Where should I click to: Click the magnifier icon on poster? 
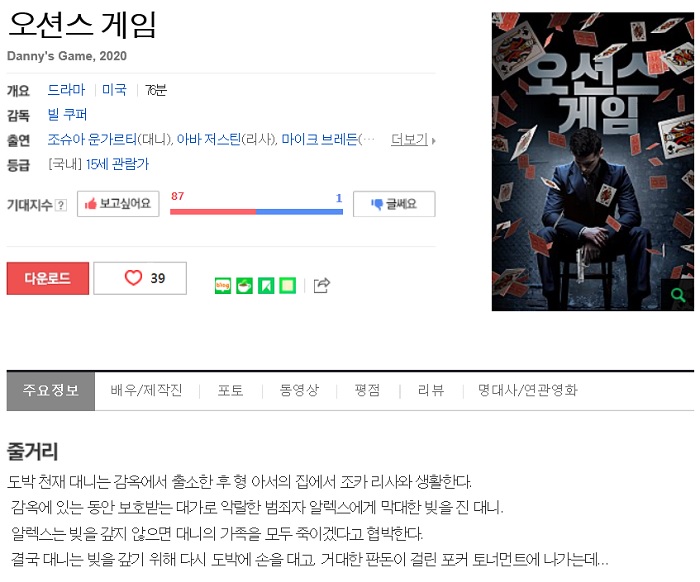678,295
